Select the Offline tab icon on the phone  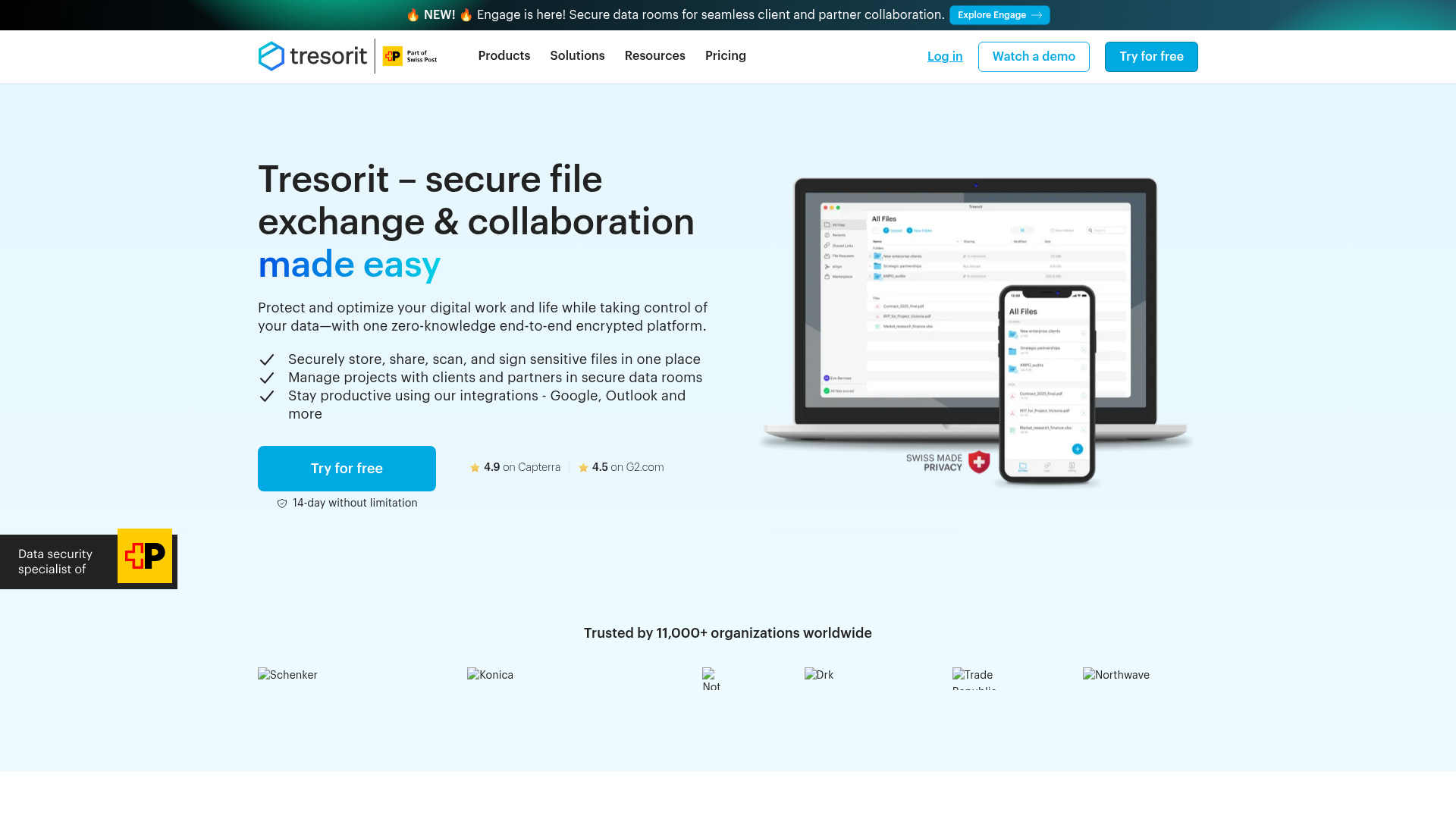click(x=1072, y=466)
